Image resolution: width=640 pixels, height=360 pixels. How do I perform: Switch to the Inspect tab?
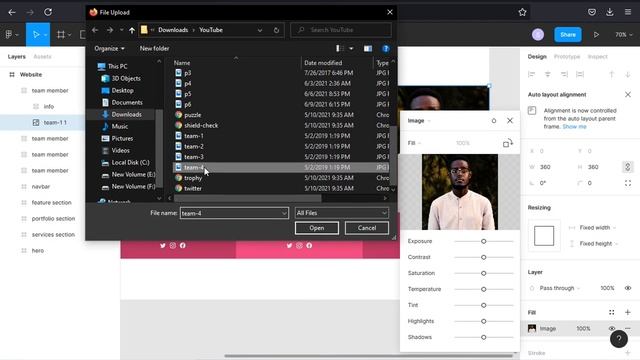(x=598, y=57)
